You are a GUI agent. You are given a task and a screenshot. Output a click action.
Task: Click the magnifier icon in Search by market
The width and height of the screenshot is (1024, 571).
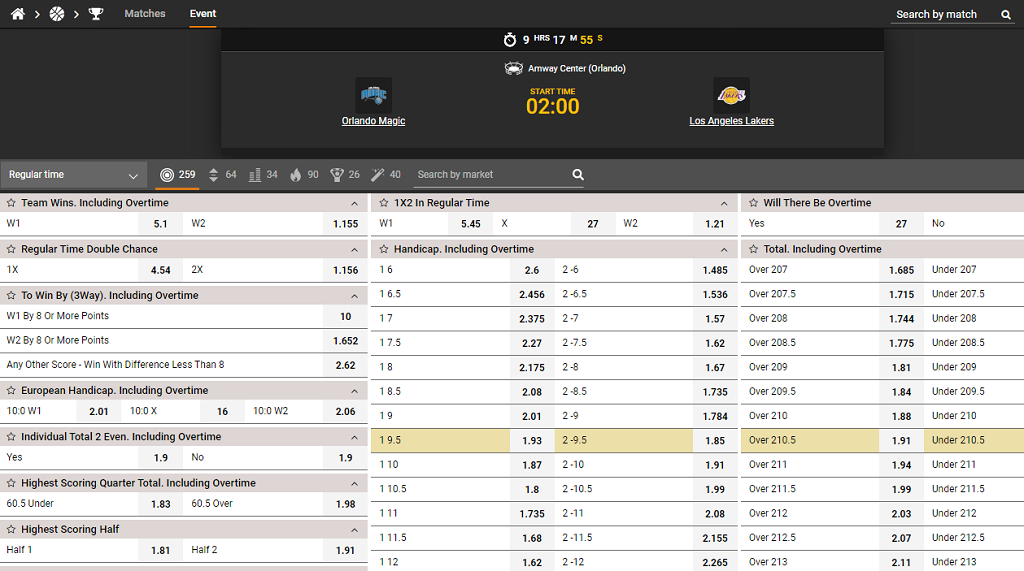[x=578, y=174]
